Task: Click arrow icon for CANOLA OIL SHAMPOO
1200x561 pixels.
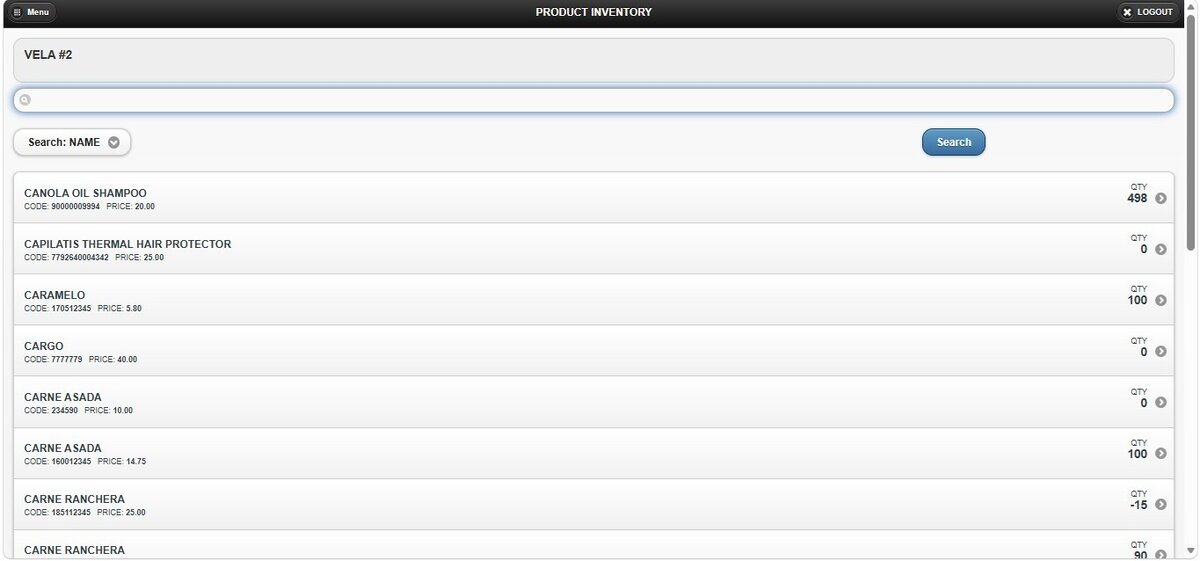Action: click(x=1161, y=198)
